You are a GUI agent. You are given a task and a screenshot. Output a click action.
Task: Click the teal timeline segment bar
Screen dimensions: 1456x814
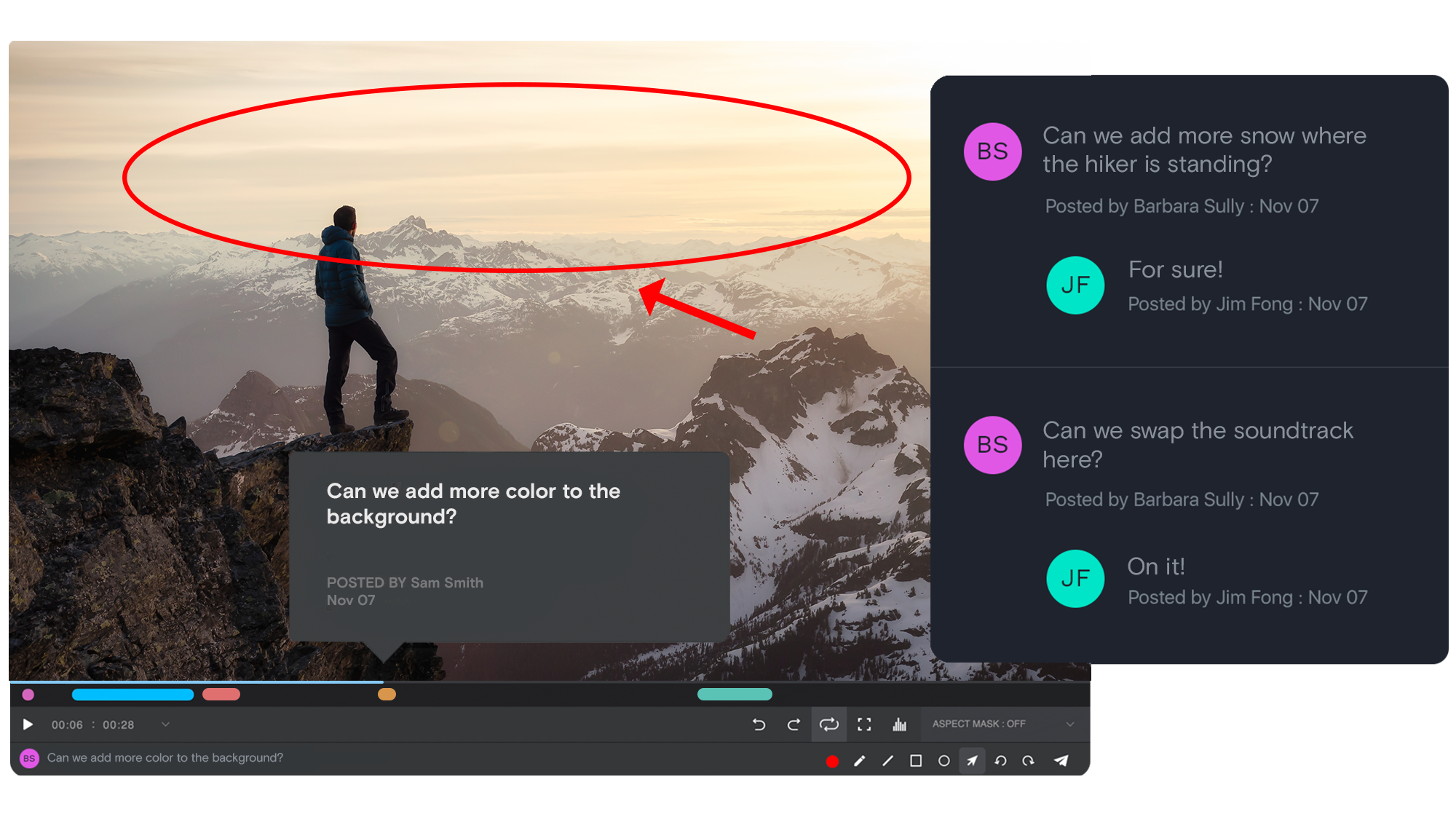click(x=735, y=693)
